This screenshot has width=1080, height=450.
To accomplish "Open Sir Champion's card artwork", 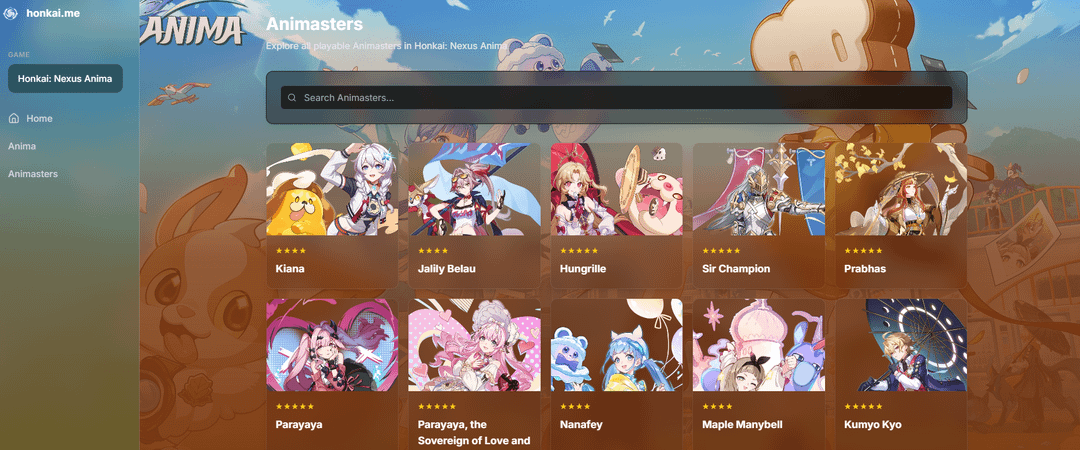I will pos(758,190).
